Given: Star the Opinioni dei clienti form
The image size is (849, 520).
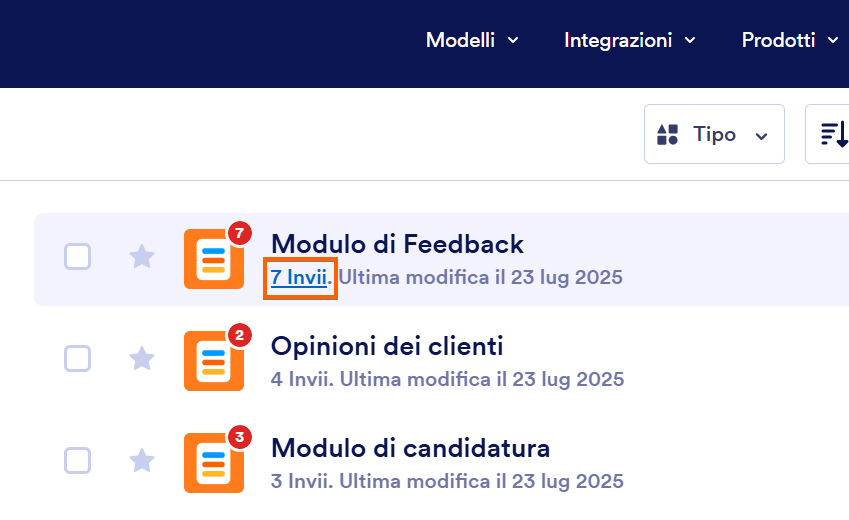Looking at the screenshot, I should (x=142, y=358).
